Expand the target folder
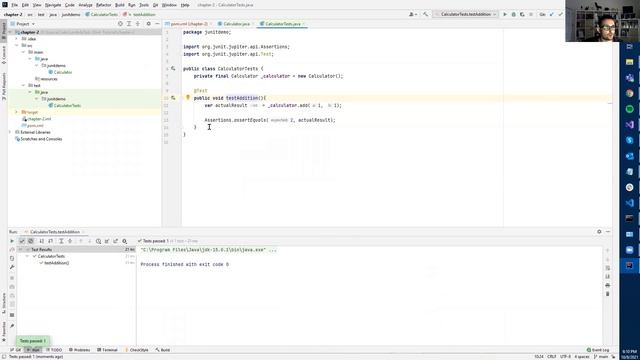 17,112
